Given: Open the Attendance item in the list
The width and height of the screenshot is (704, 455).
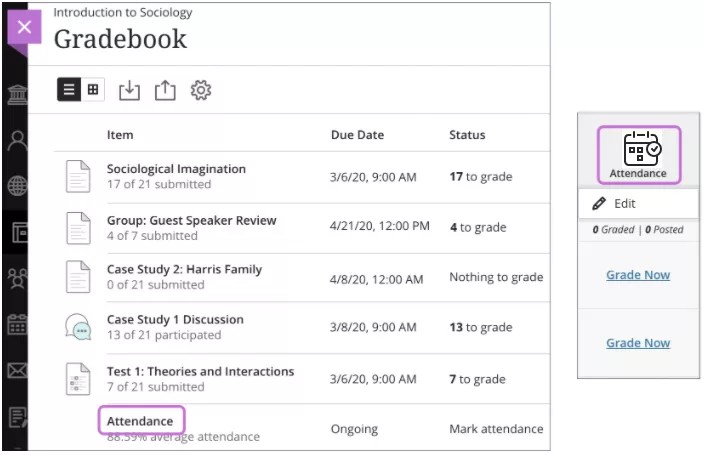Looking at the screenshot, I should (x=141, y=420).
